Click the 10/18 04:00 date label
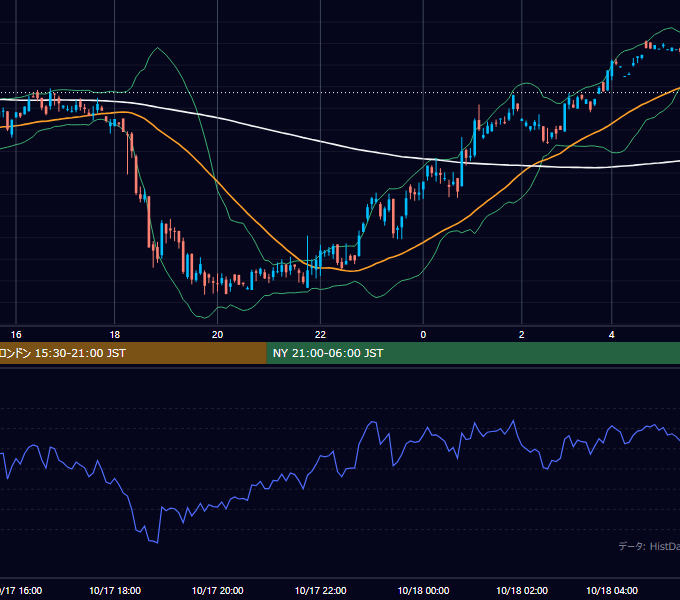The image size is (680, 600). pos(612,590)
